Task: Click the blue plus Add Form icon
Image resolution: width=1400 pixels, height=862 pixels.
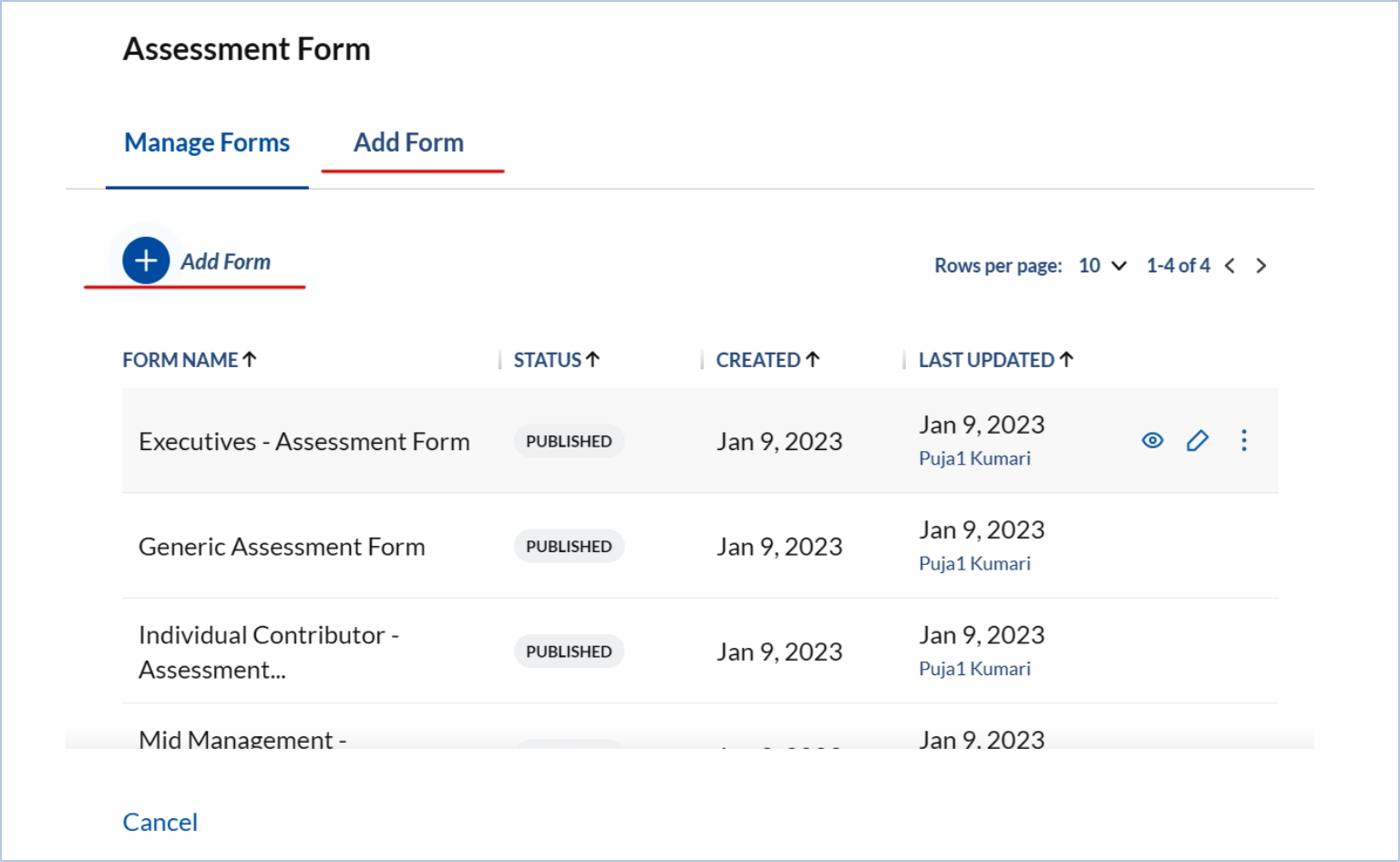Action: (x=146, y=261)
